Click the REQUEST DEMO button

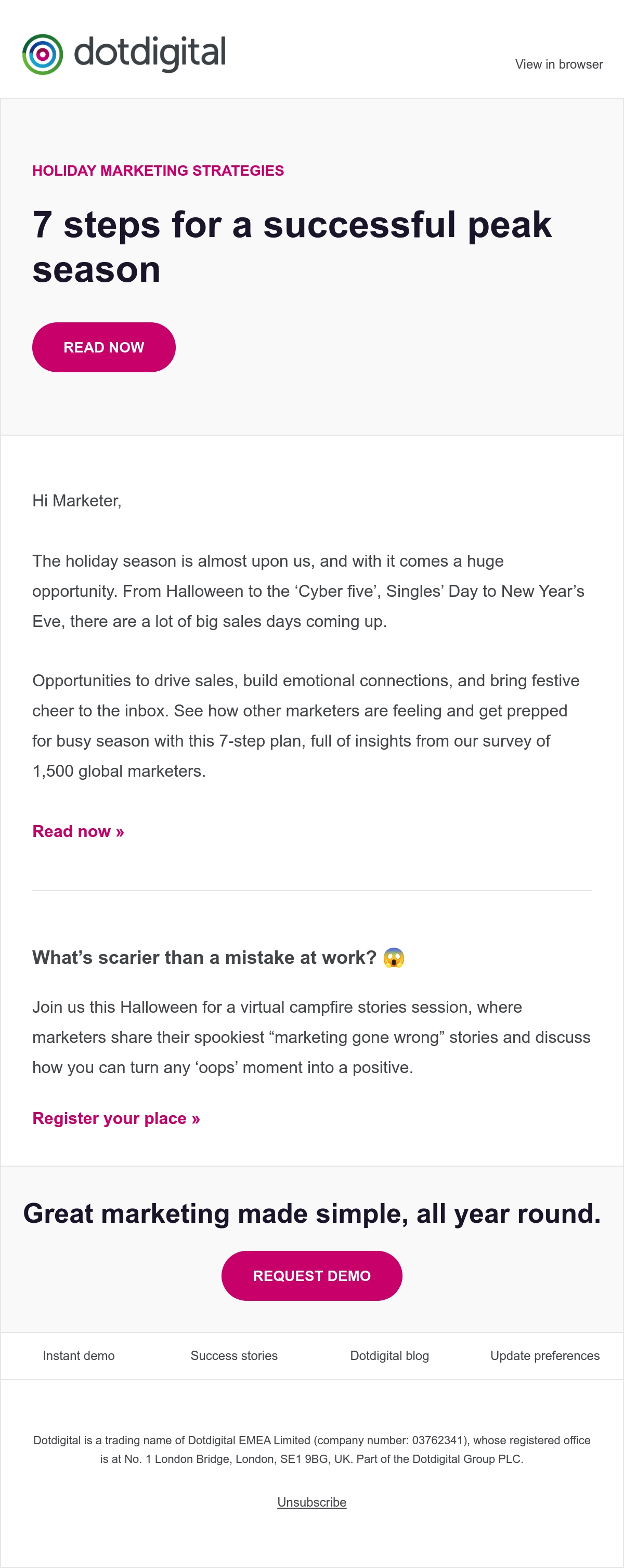pos(311,1276)
